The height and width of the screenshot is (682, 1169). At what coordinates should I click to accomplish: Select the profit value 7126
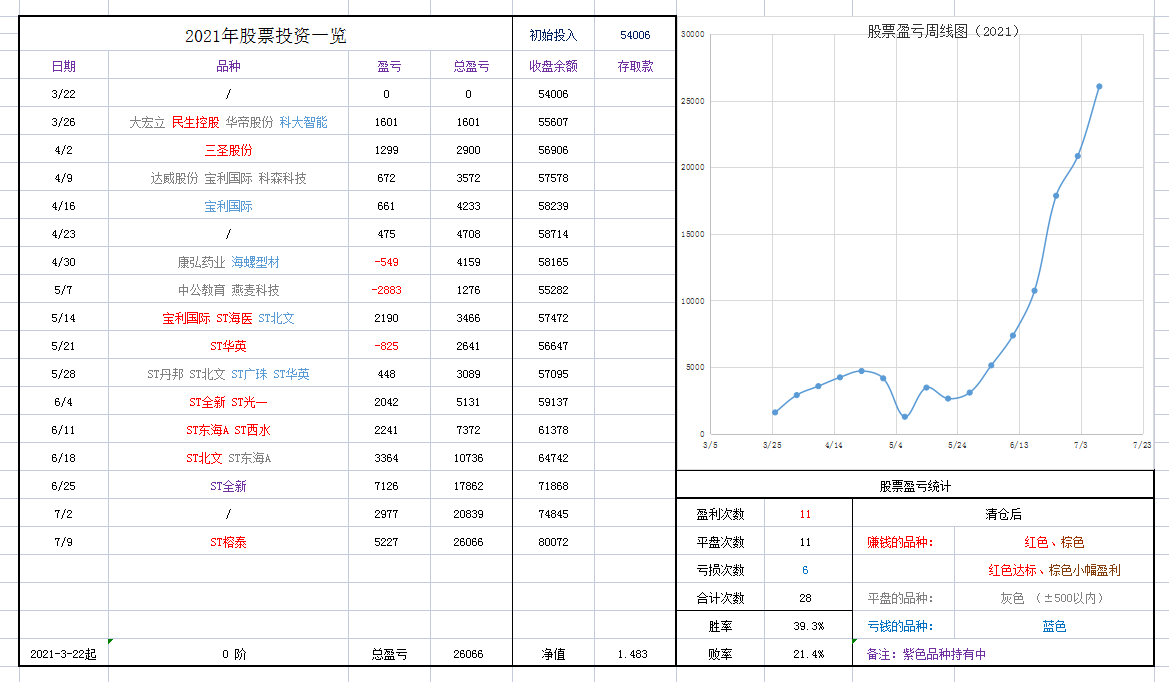386,486
